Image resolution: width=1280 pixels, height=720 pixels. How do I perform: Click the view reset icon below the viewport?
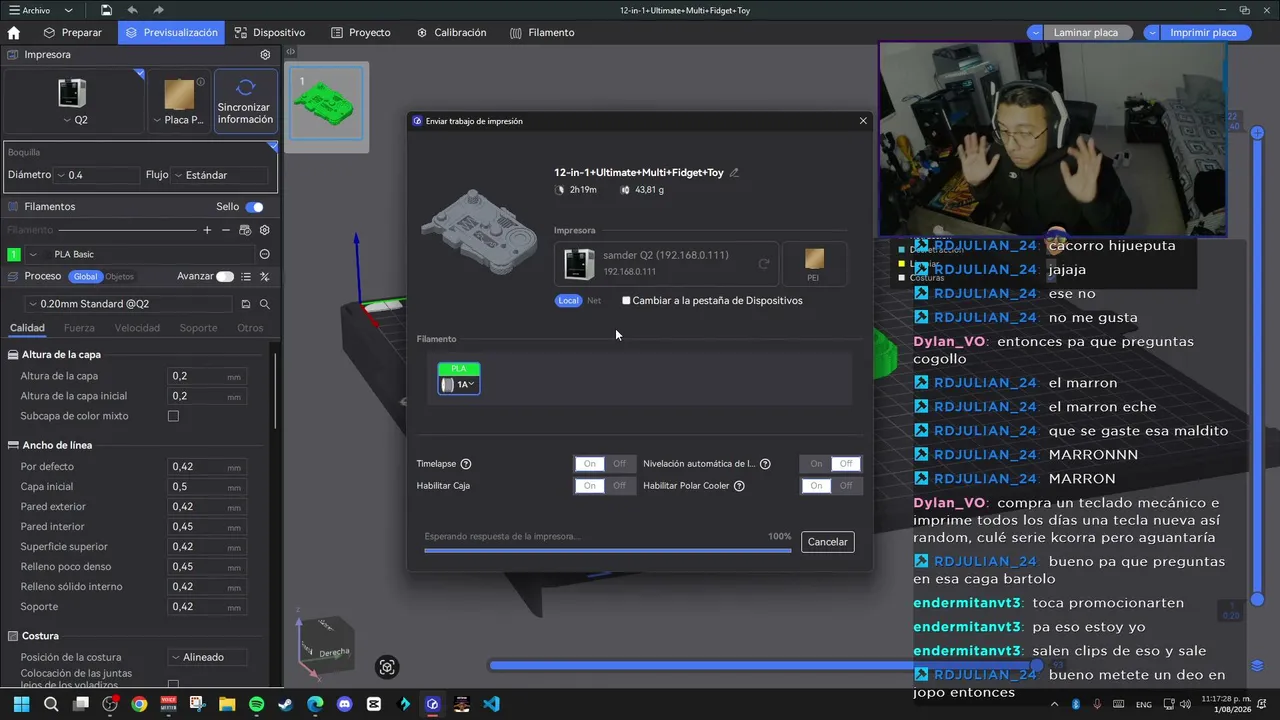click(x=387, y=667)
